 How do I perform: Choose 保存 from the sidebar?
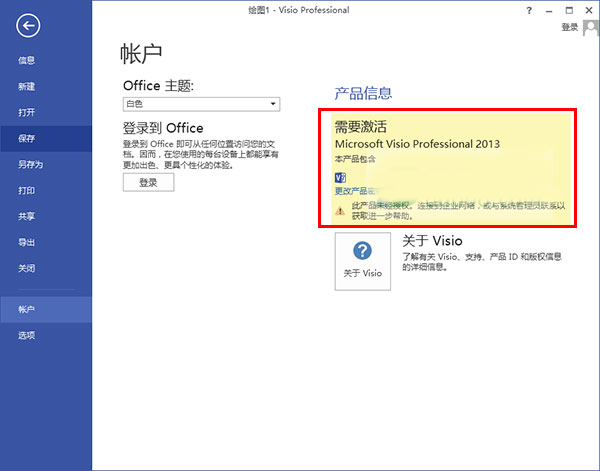[x=46, y=138]
